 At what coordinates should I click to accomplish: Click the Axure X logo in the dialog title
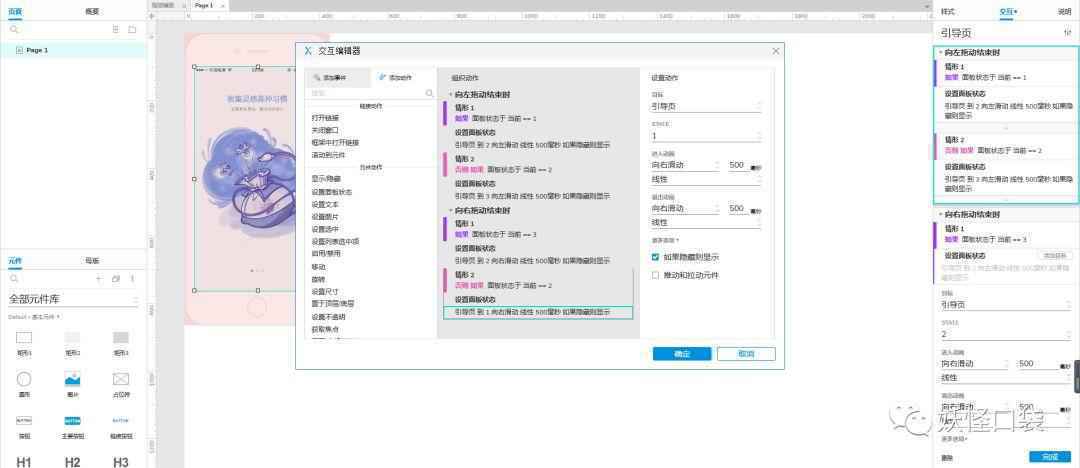click(308, 51)
